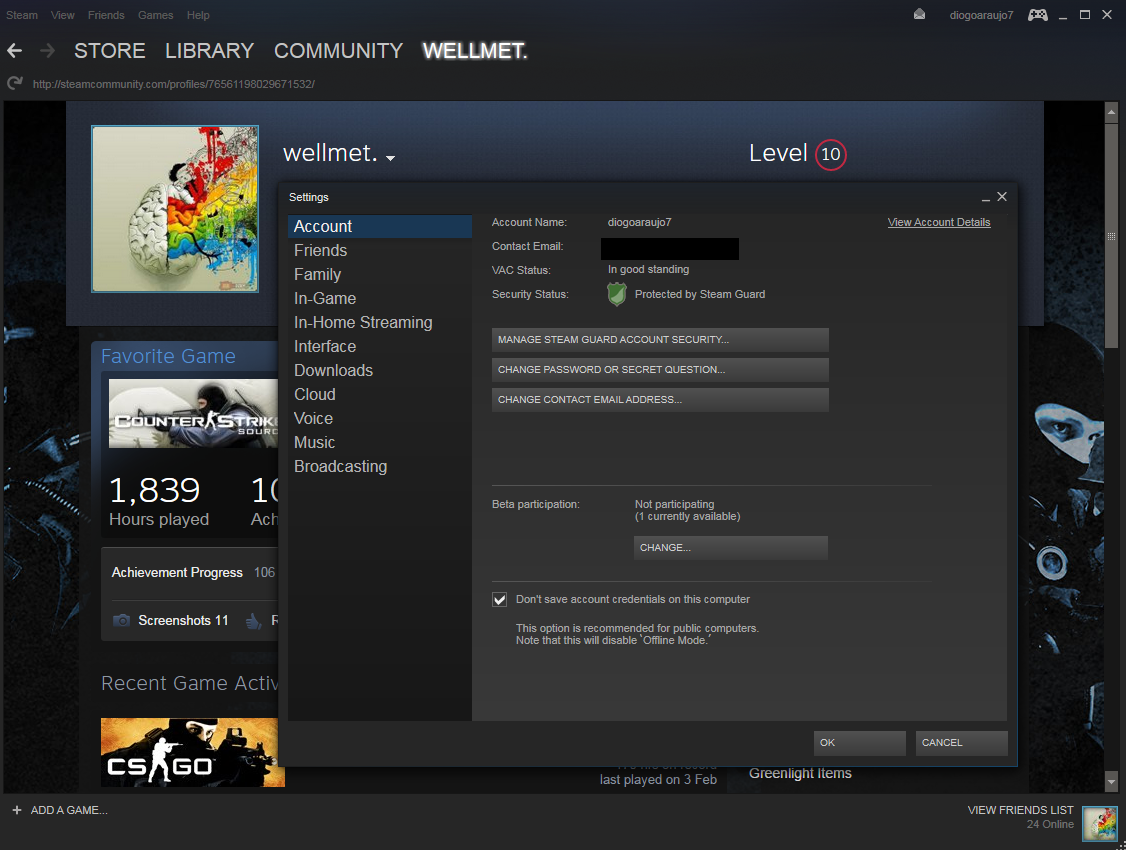
Task: Click the page scrollbar up arrow
Action: point(1111,113)
